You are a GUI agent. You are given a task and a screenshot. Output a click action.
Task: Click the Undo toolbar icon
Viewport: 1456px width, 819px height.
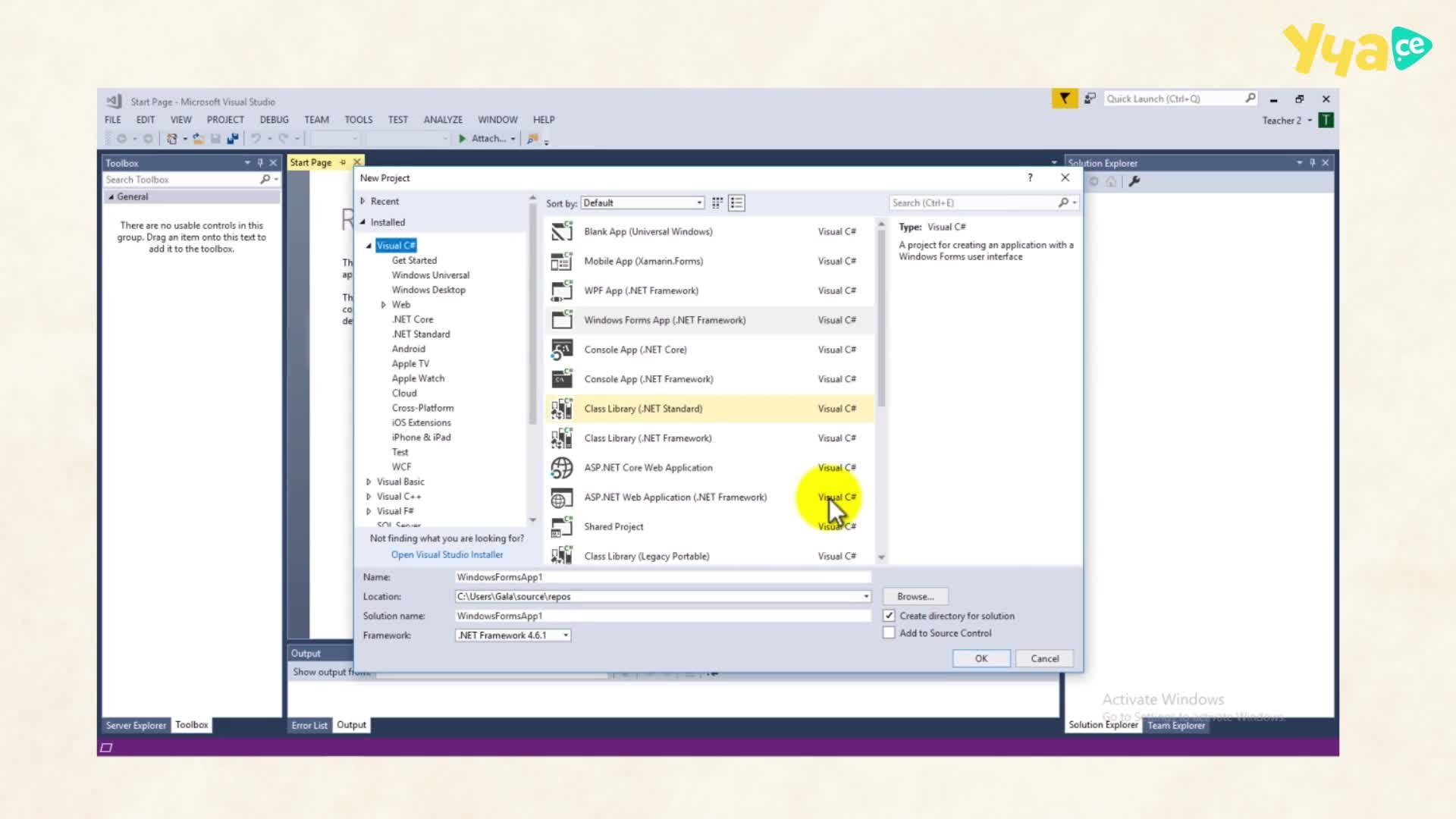tap(256, 139)
